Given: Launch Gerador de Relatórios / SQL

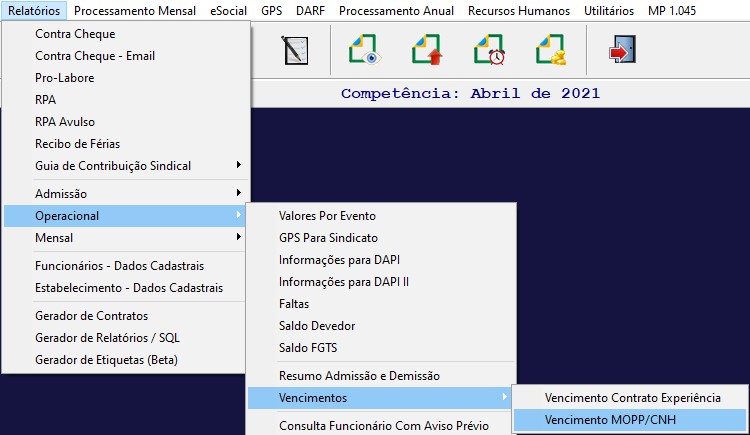Looking at the screenshot, I should 126,338.
